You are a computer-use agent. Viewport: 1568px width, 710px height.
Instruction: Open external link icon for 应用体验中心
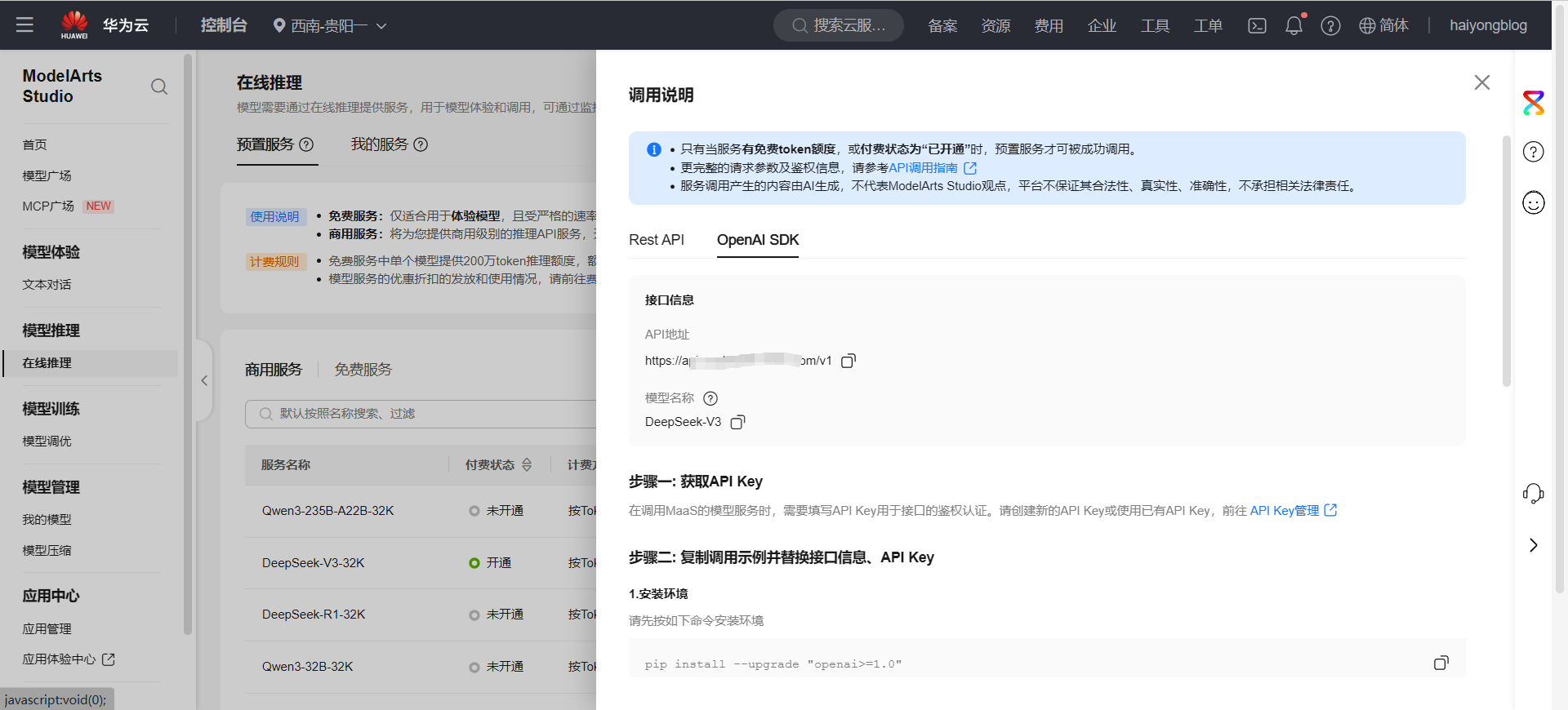pos(109,659)
